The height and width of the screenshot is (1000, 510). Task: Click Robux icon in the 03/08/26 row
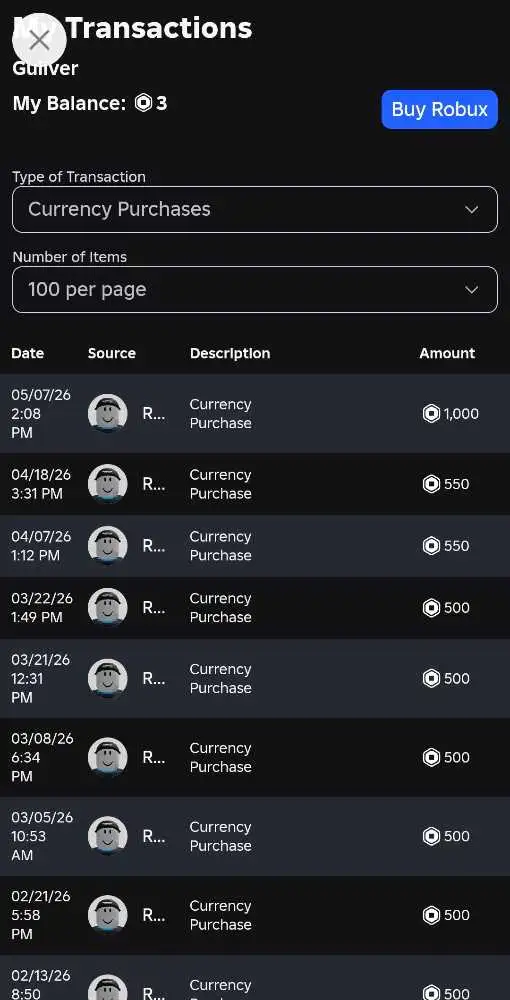tap(432, 758)
